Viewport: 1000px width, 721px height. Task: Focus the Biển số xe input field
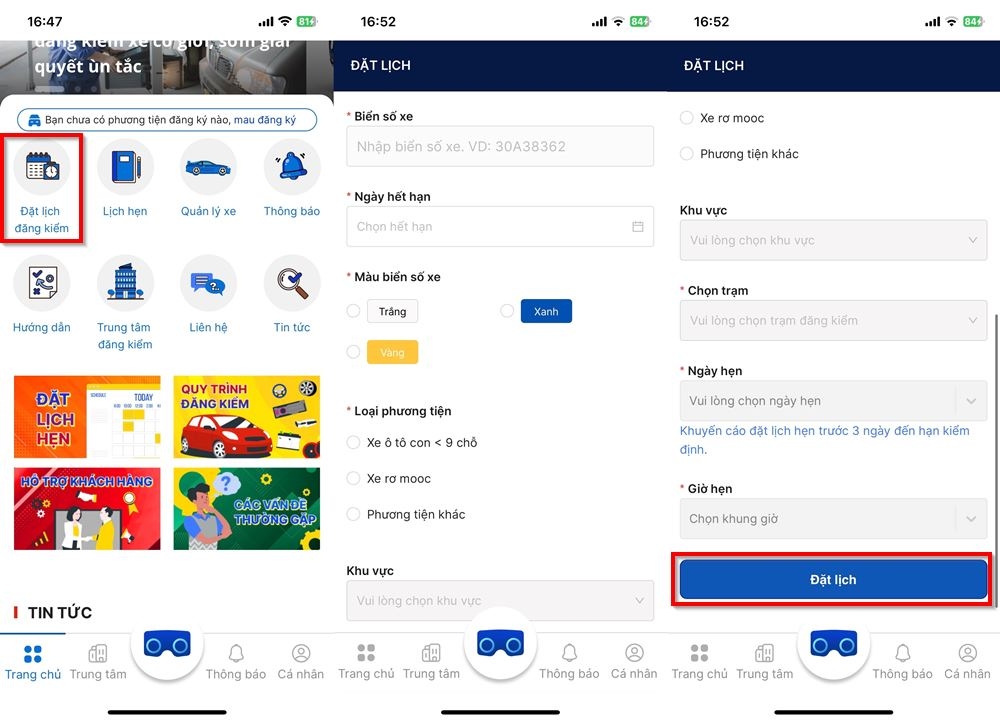click(x=500, y=146)
